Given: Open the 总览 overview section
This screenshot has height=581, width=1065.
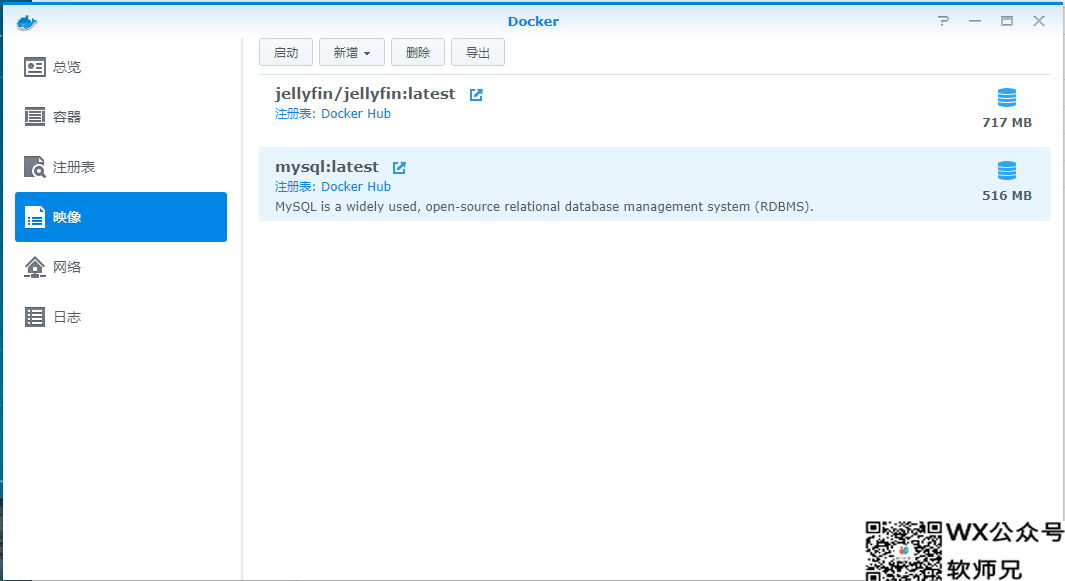Looking at the screenshot, I should pos(121,67).
